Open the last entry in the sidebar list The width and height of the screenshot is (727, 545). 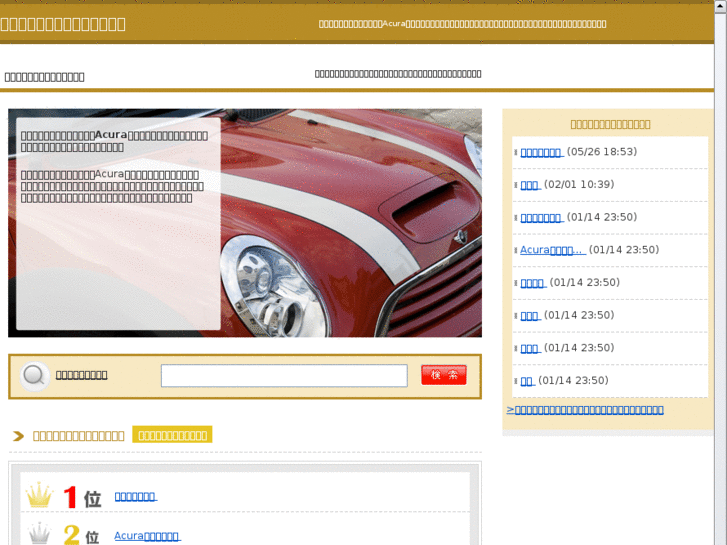(526, 381)
